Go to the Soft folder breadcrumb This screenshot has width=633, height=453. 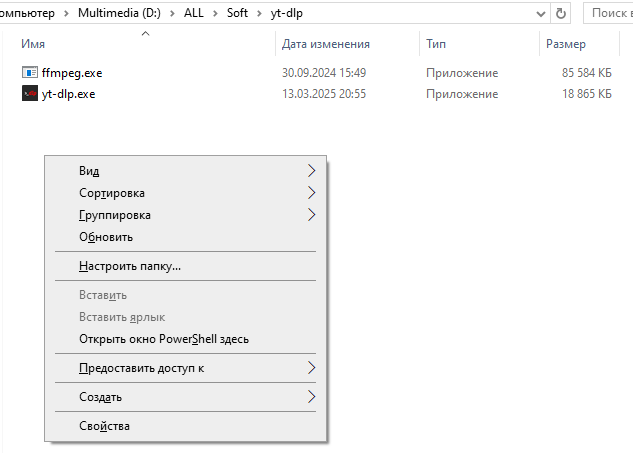click(x=237, y=13)
